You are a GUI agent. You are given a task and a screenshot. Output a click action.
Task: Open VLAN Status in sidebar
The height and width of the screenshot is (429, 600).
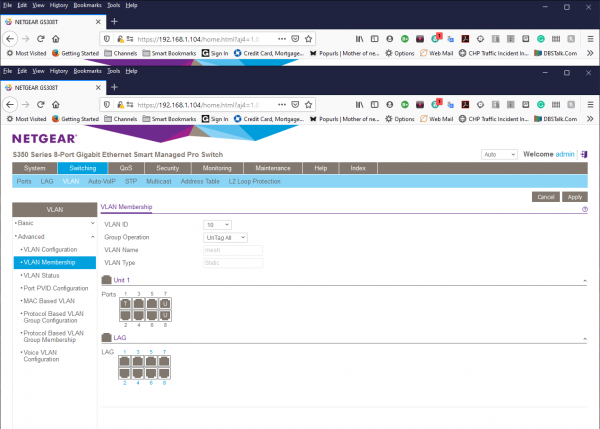point(41,276)
